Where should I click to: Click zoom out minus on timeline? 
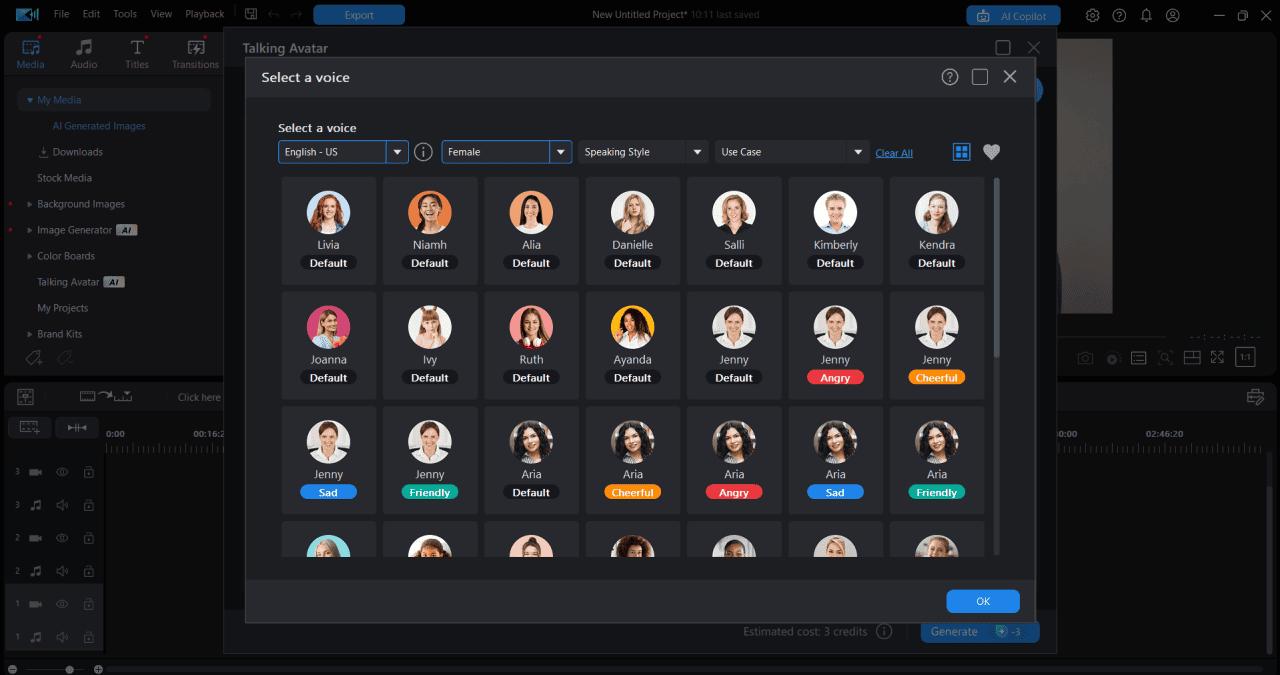click(x=12, y=669)
